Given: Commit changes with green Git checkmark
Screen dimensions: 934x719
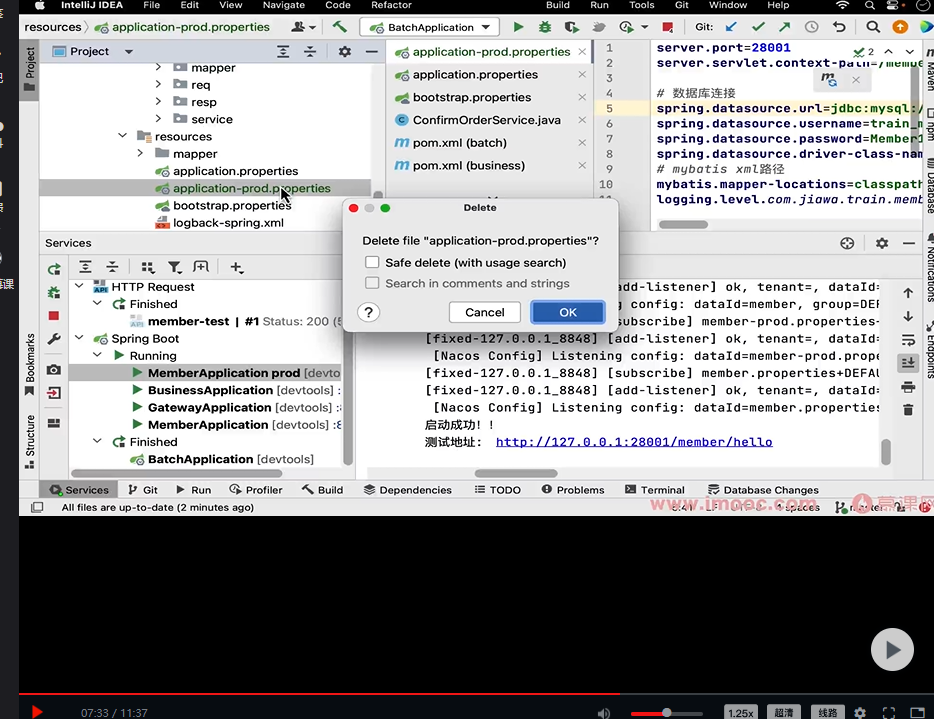Looking at the screenshot, I should [x=758, y=27].
